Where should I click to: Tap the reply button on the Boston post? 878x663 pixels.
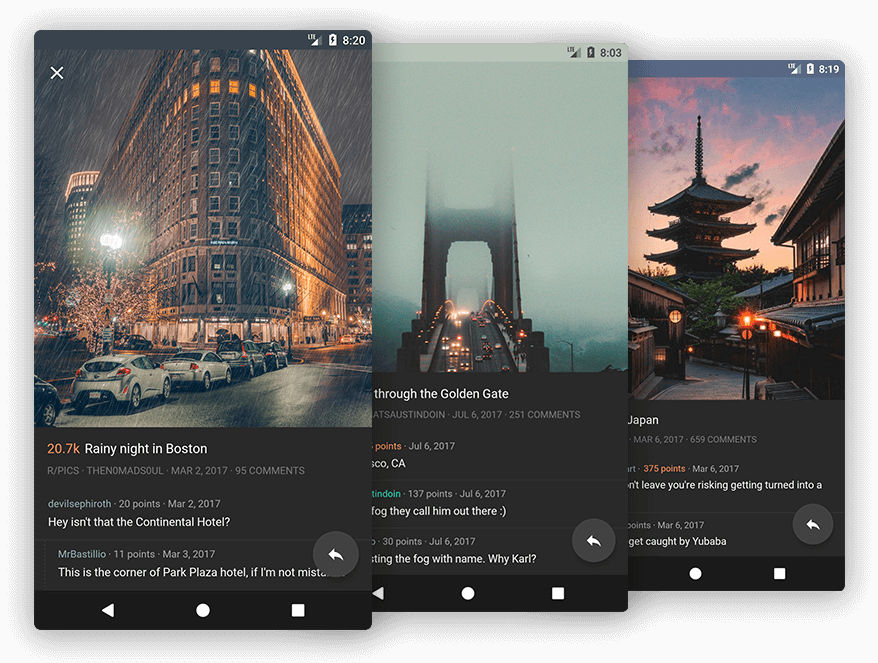[x=335, y=554]
